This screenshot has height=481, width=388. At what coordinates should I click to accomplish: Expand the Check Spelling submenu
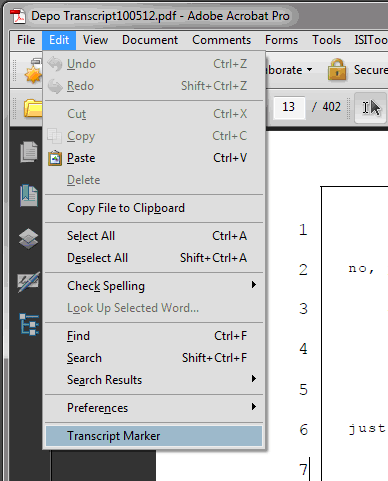[x=154, y=286]
